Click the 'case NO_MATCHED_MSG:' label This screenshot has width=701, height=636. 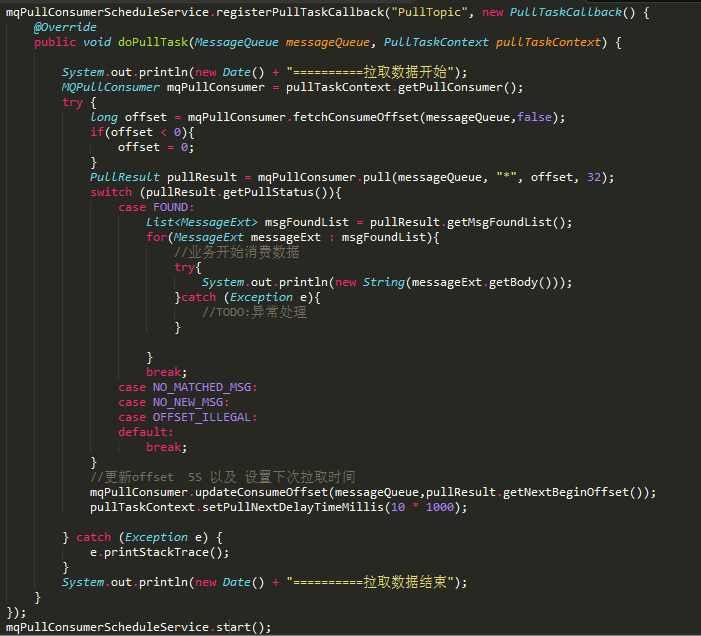pyautogui.click(x=188, y=387)
